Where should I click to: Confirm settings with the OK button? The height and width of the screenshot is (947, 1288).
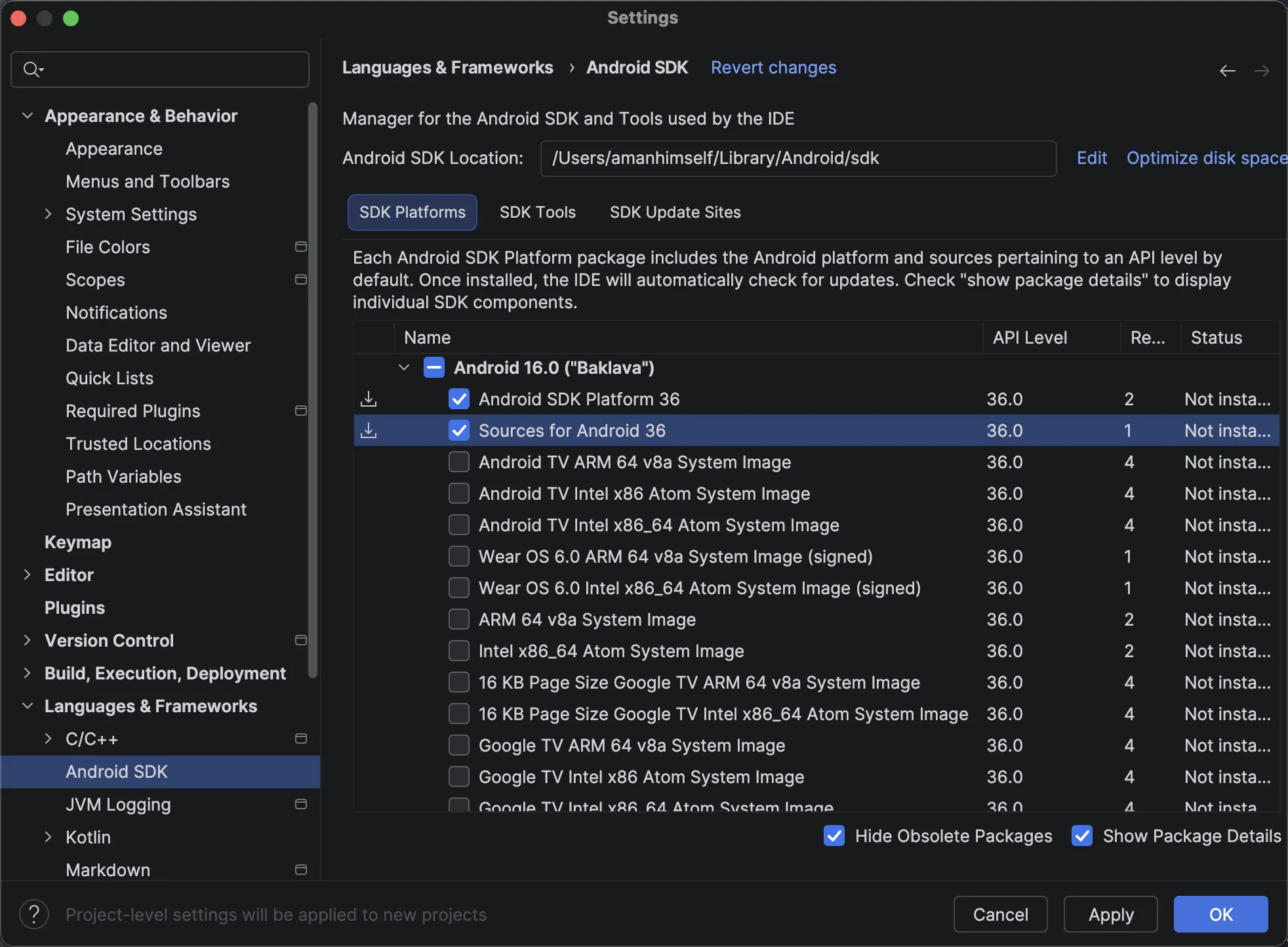pos(1221,914)
